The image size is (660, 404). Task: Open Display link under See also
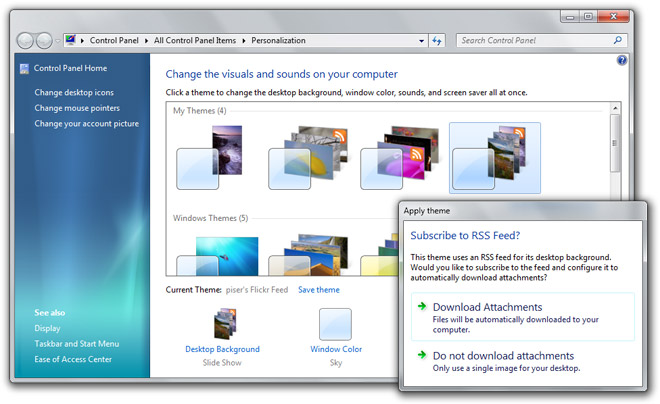[47, 328]
